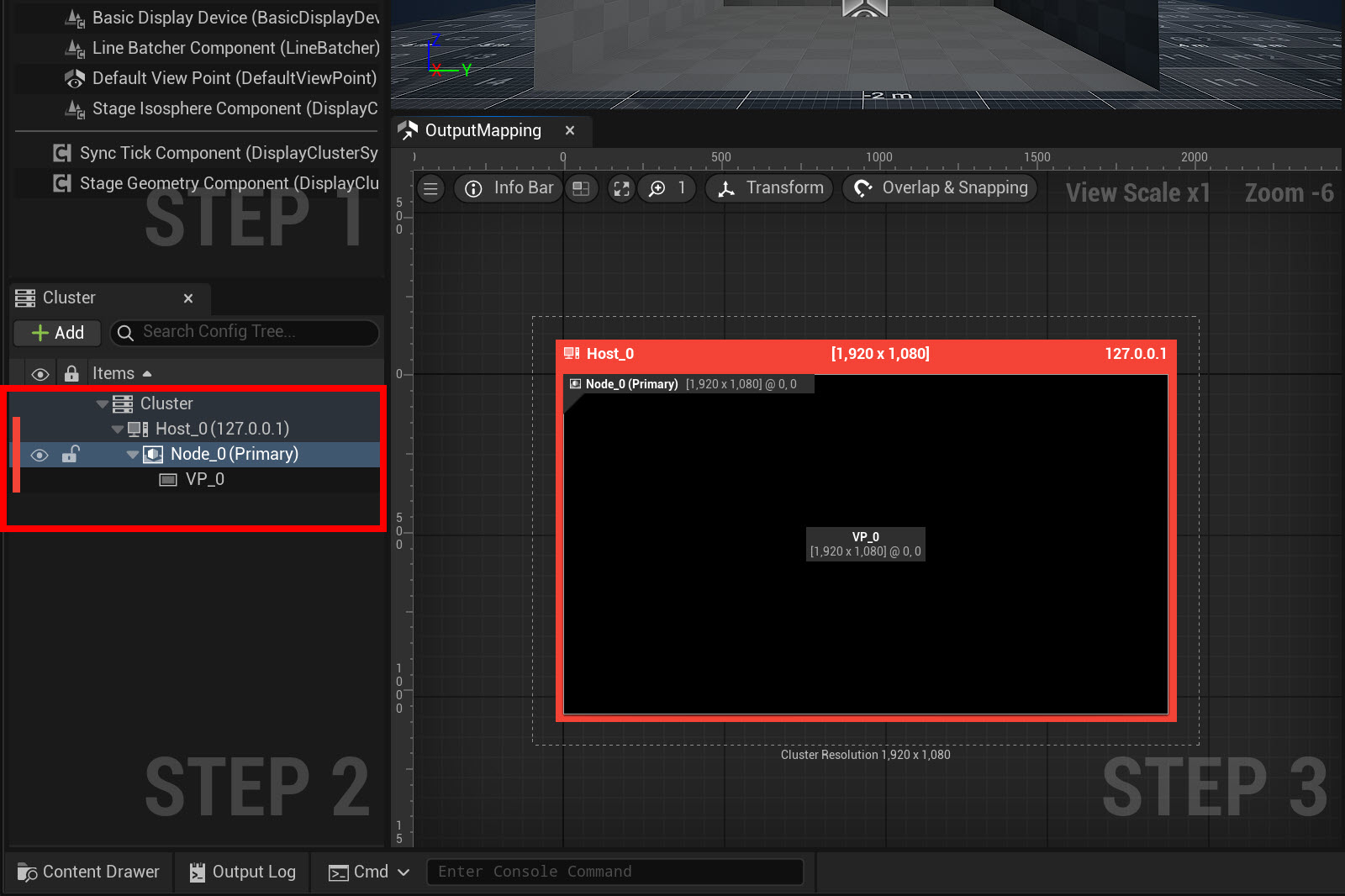Click the Basic Display Device mesh icon
This screenshot has width=1345, height=896.
pyautogui.click(x=75, y=18)
